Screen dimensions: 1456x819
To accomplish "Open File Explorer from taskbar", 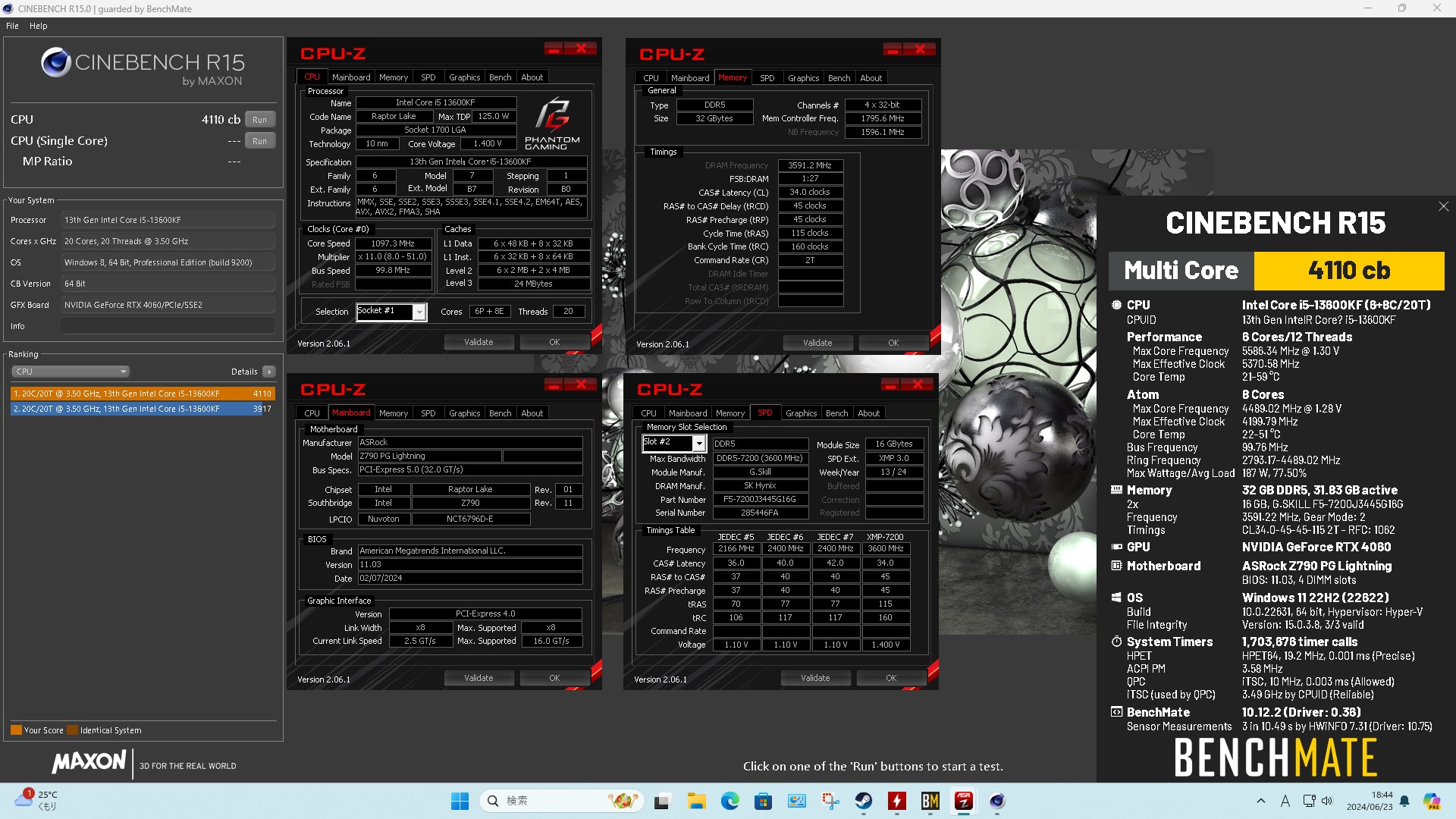I will point(696,801).
